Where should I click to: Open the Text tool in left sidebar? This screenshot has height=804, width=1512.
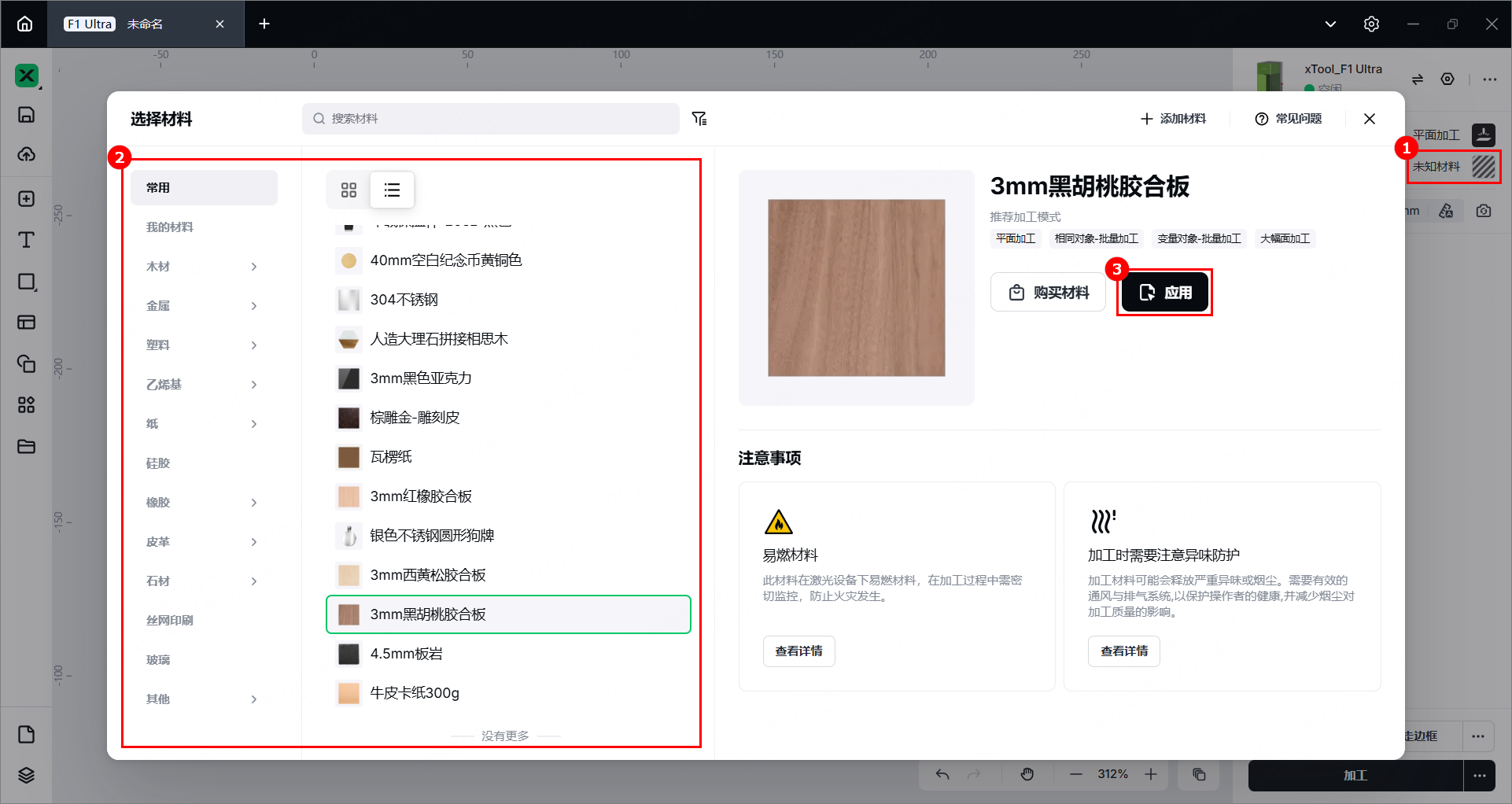click(x=27, y=240)
